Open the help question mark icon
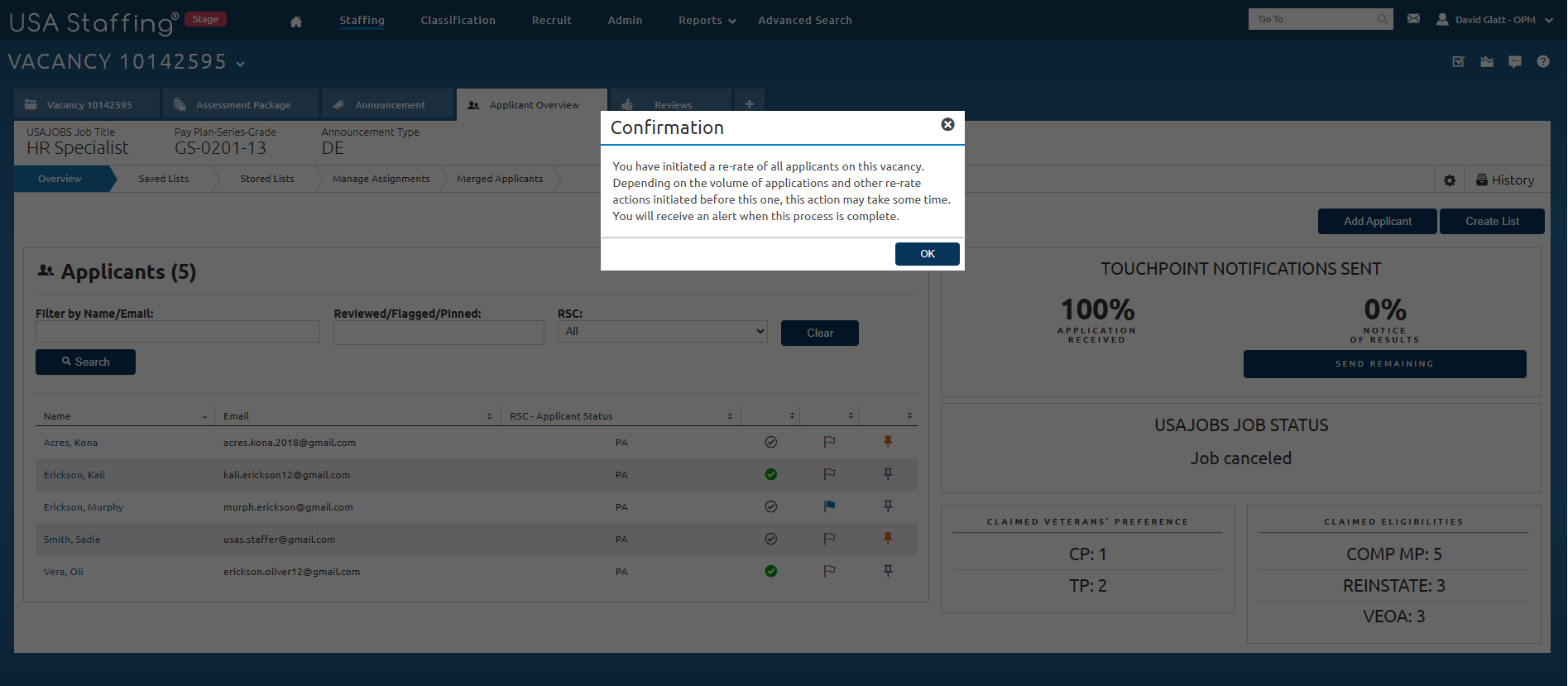Screen dimensions: 1568x686 (1543, 61)
